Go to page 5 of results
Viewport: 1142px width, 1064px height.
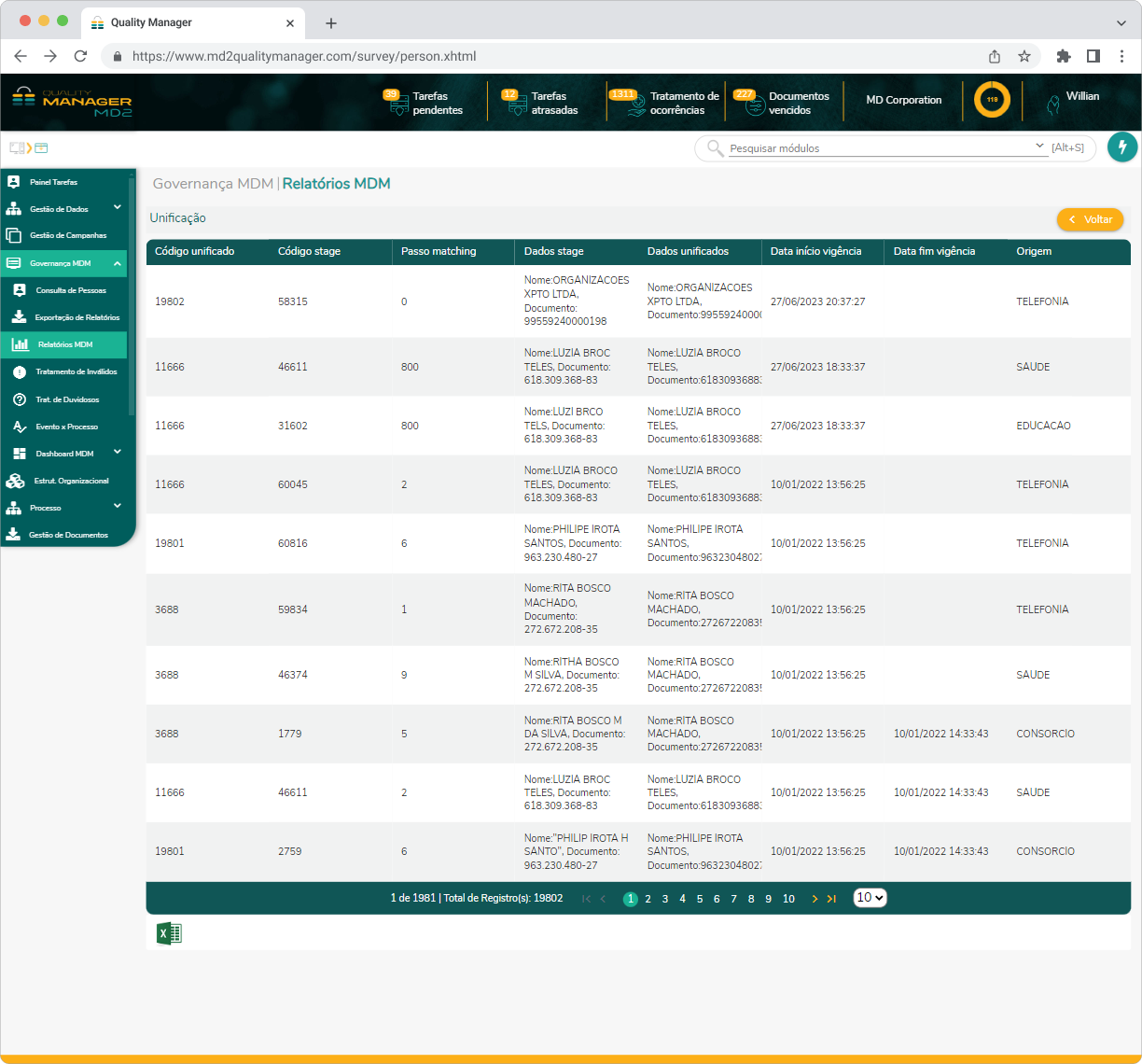[x=700, y=899]
